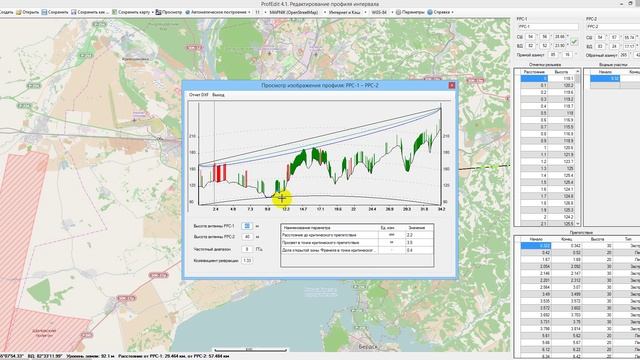Select relief row with height 120.2

(x=547, y=85)
